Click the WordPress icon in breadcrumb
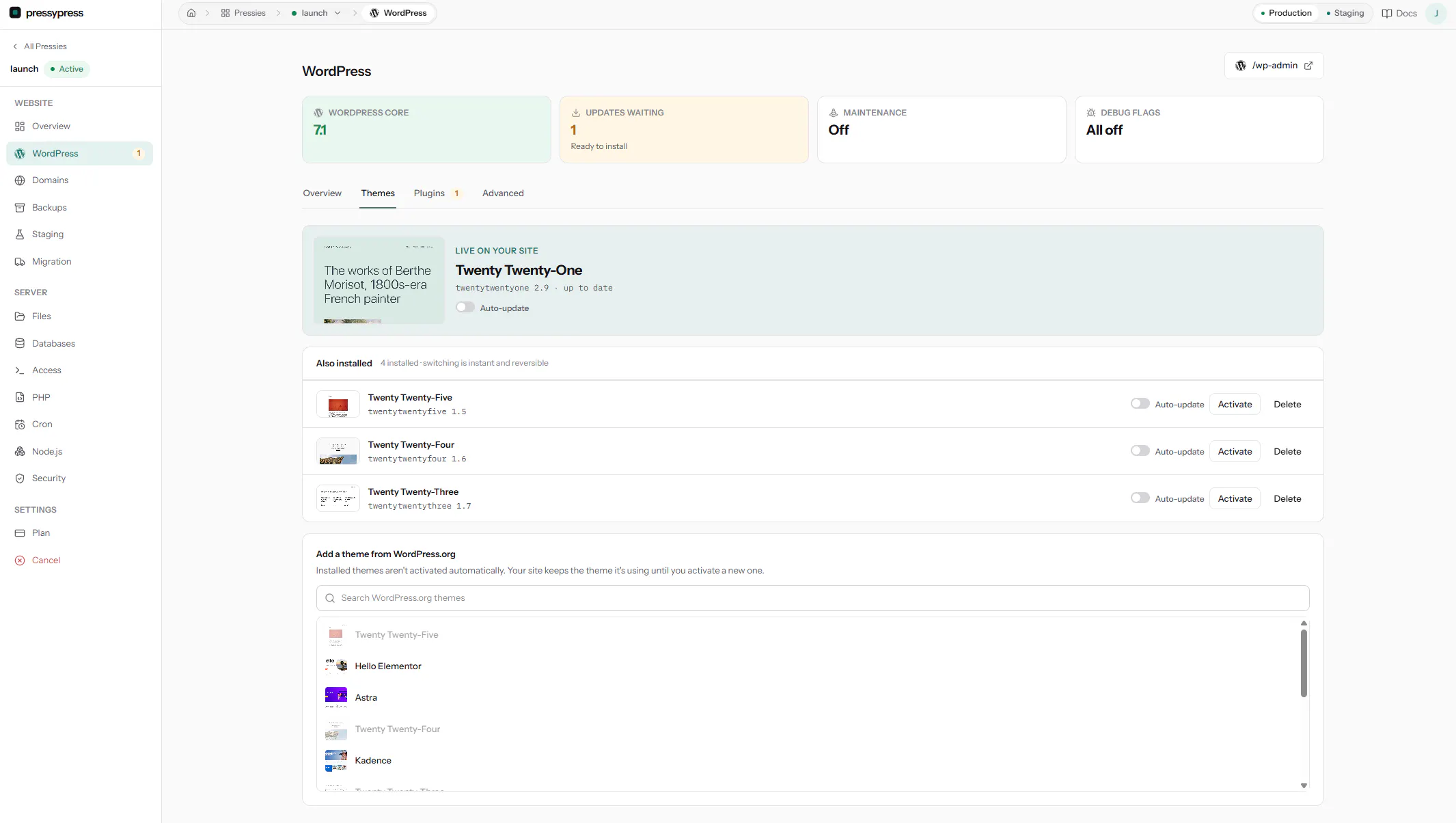Image resolution: width=1456 pixels, height=823 pixels. click(374, 13)
